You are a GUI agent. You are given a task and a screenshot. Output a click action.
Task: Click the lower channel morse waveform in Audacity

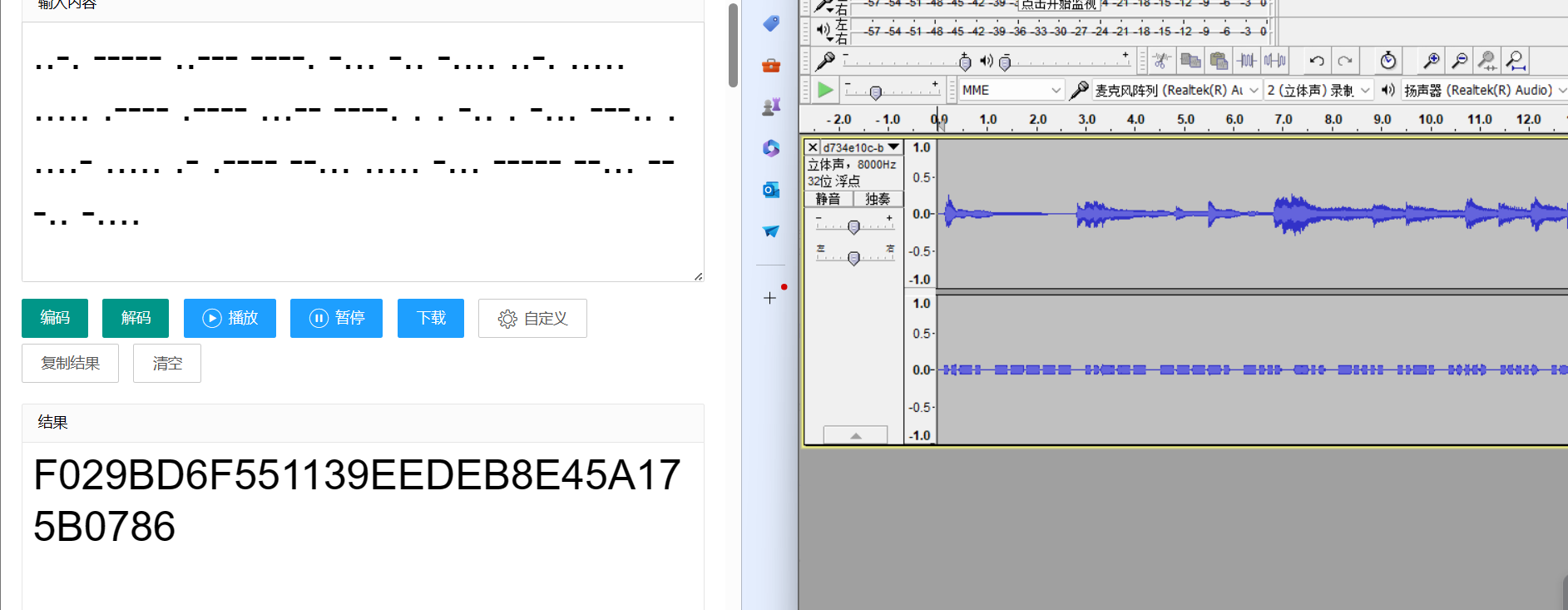click(1252, 369)
